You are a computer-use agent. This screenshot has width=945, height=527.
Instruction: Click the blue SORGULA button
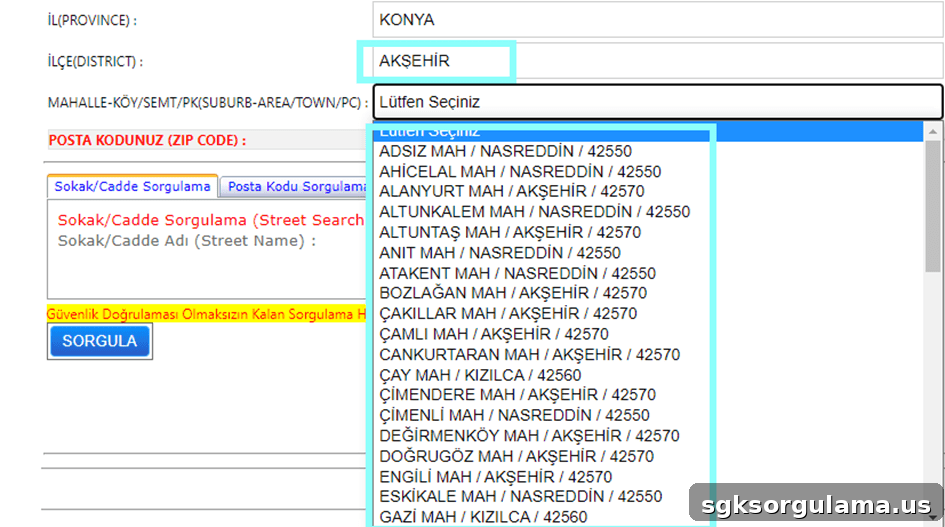tap(99, 341)
